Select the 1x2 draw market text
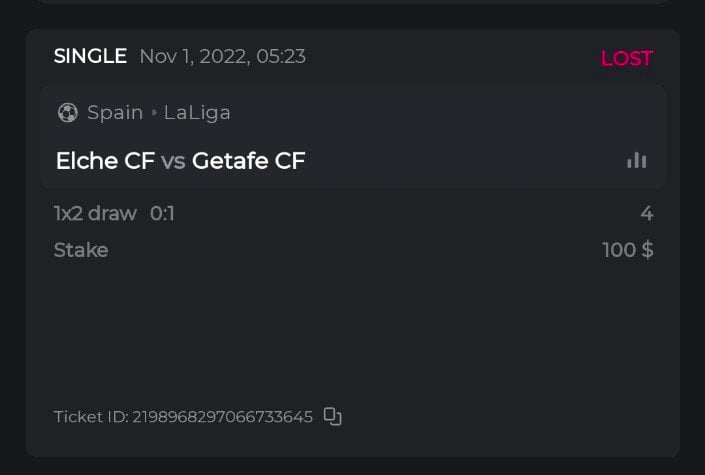This screenshot has height=475, width=705. tap(95, 213)
